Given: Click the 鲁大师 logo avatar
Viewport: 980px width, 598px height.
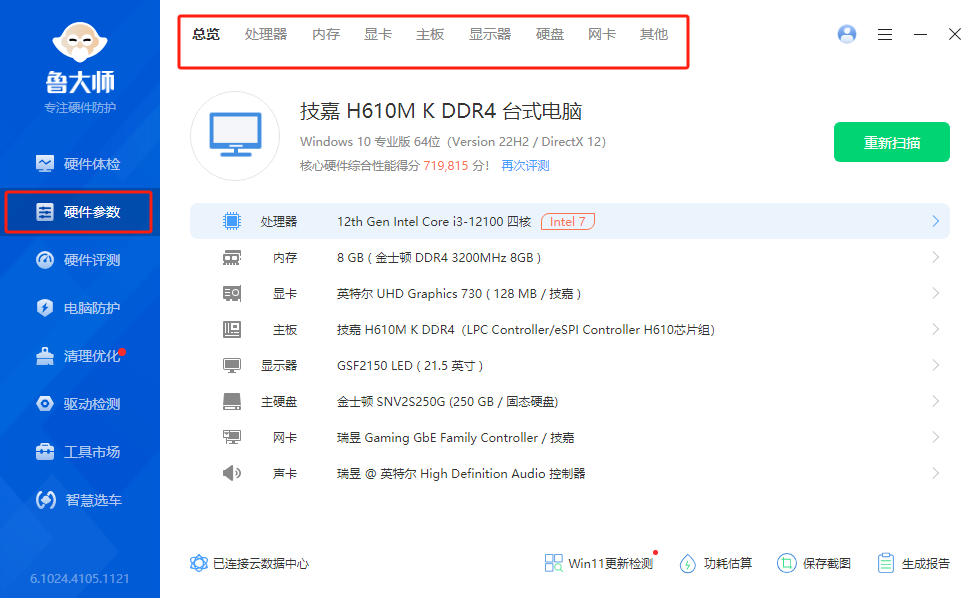Looking at the screenshot, I should tap(80, 42).
